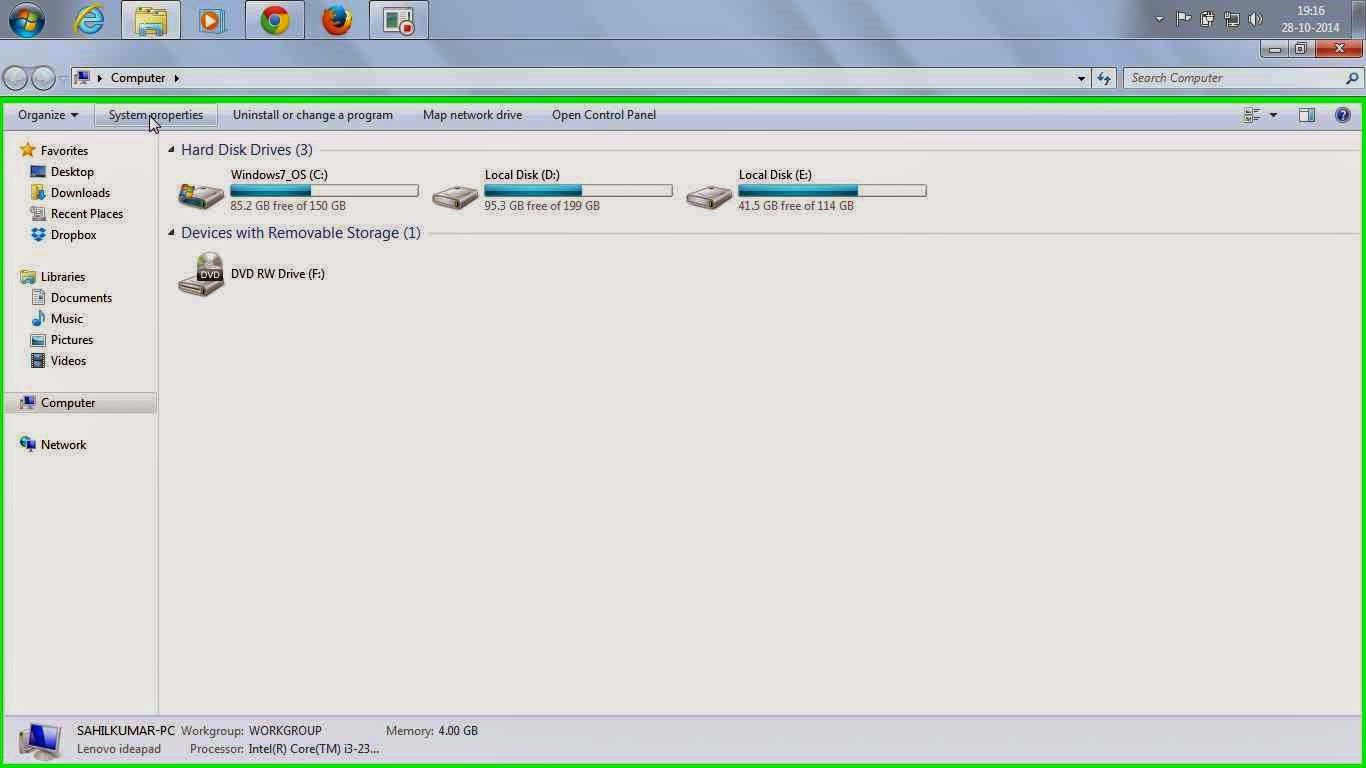Screen dimensions: 1366x768
Task: Click the Windows7_OS capacity bar
Action: point(324,190)
